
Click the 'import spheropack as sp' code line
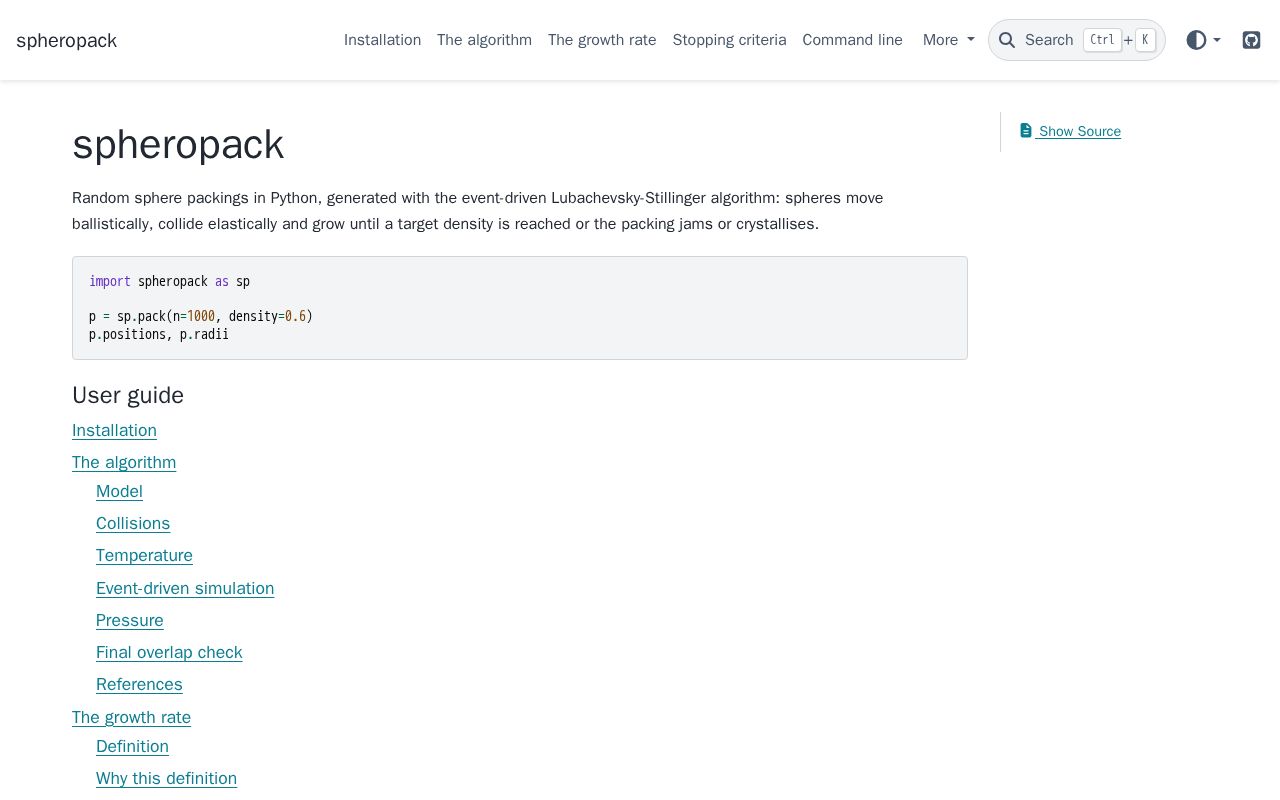(169, 282)
